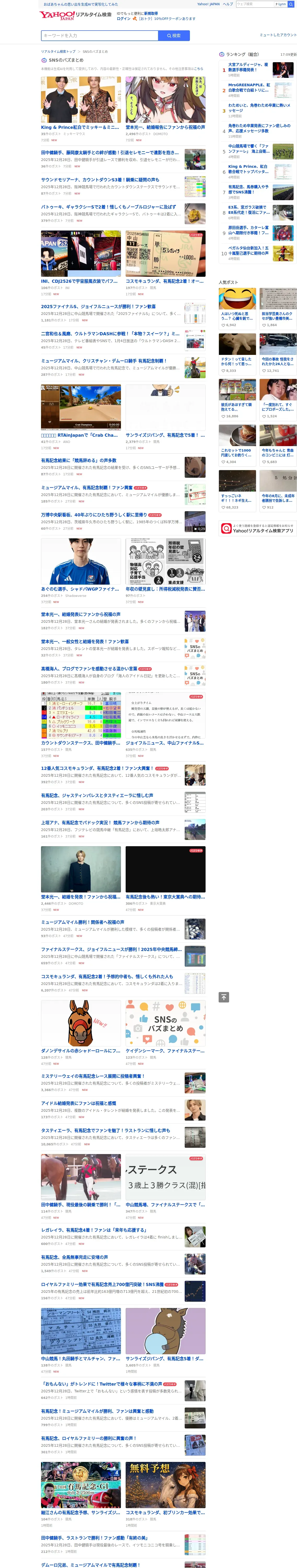Click the scroll-to-top arrow button
This screenshot has width=297, height=1568.
223,997
